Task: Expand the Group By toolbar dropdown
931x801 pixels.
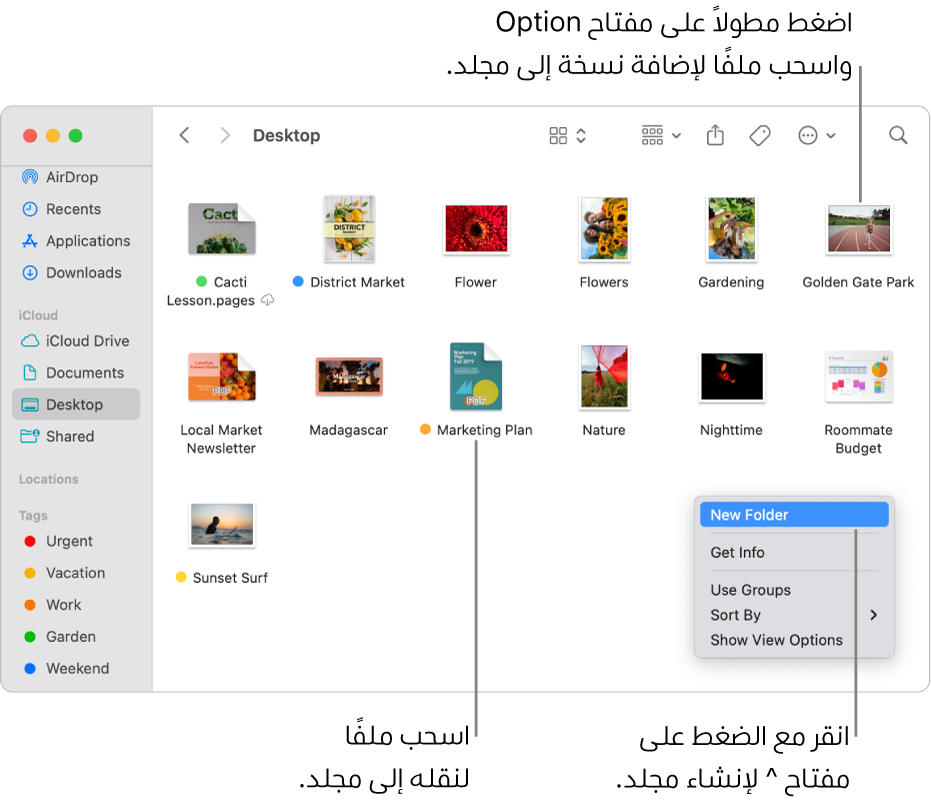Action: [x=661, y=135]
